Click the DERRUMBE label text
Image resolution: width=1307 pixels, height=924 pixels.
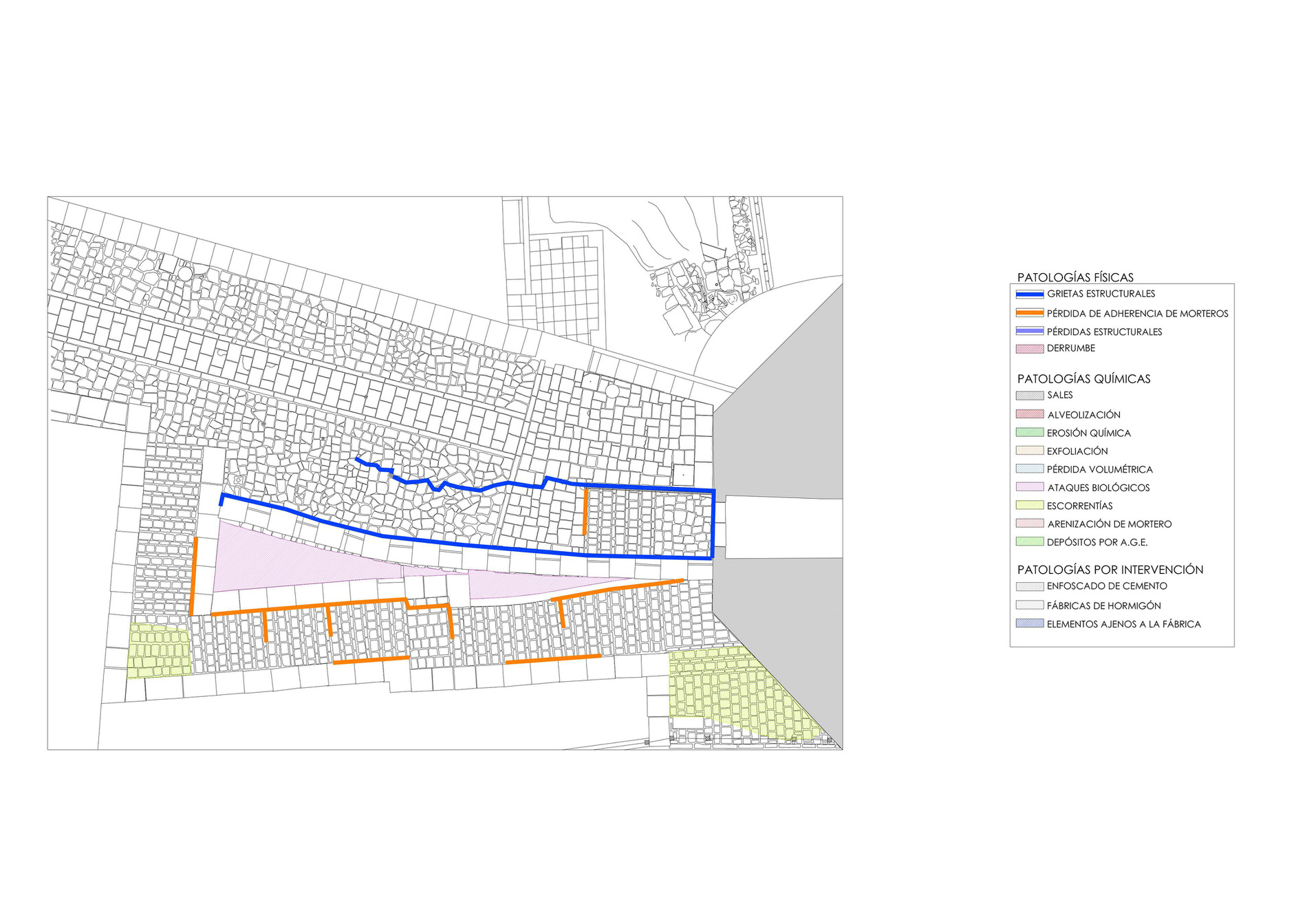[1070, 348]
